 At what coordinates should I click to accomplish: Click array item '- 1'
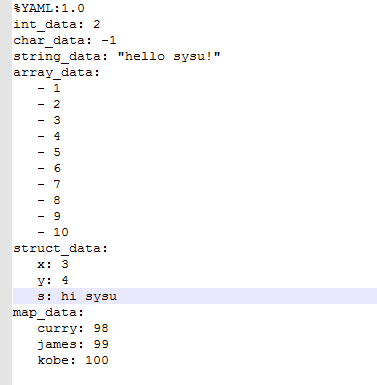(x=49, y=88)
